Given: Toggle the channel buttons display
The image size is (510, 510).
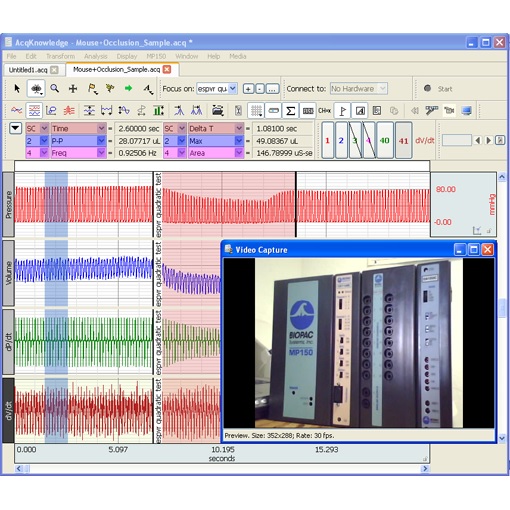Looking at the screenshot, I should 308,111.
